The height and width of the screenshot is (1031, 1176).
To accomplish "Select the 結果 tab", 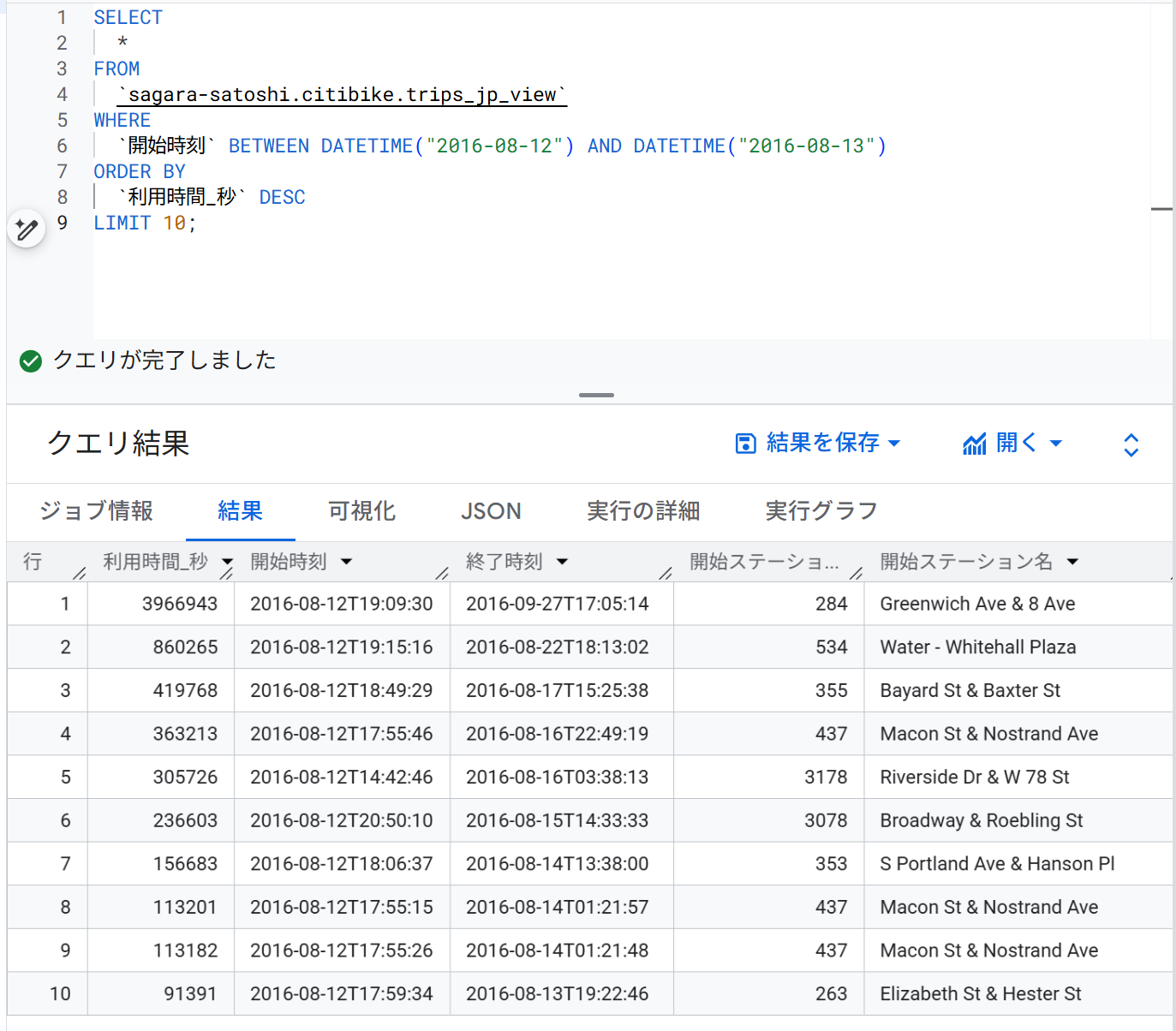I will pyautogui.click(x=240, y=511).
